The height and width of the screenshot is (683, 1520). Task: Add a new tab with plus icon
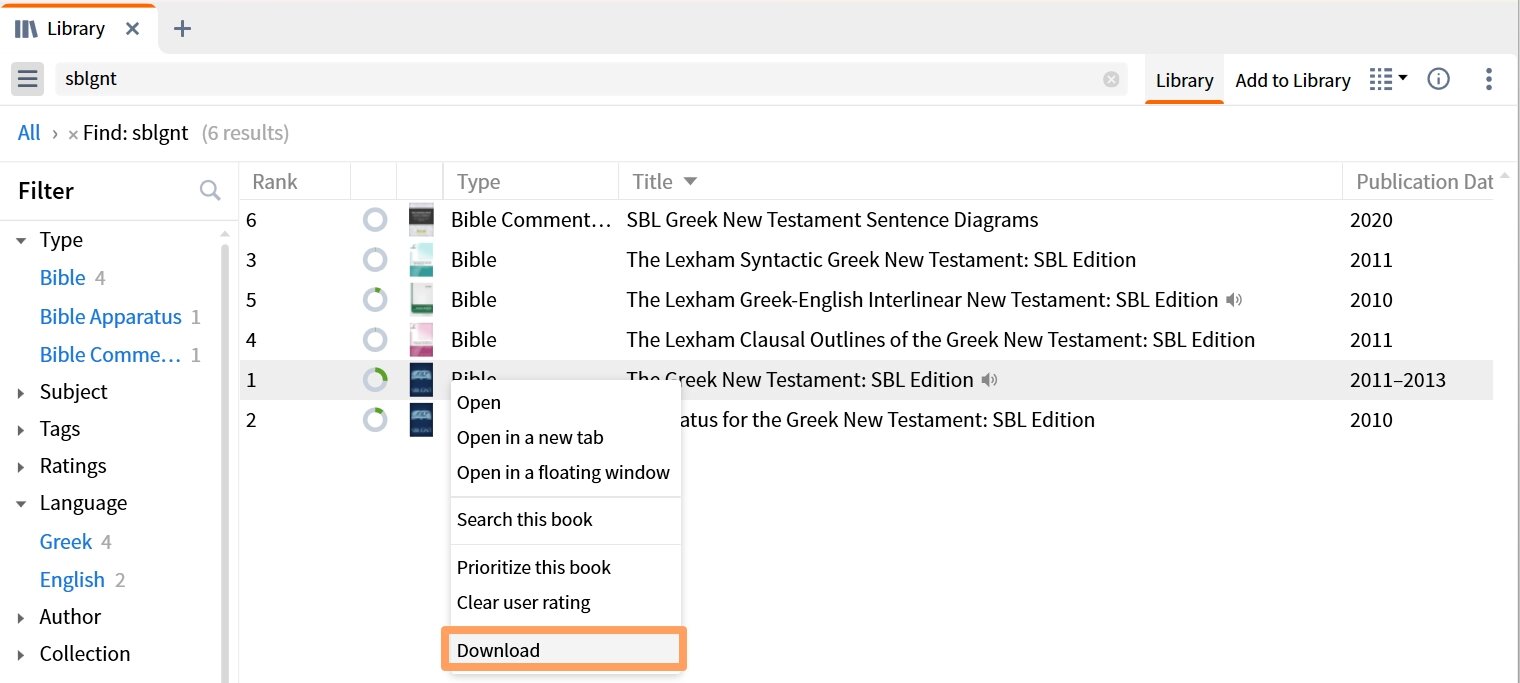click(182, 29)
